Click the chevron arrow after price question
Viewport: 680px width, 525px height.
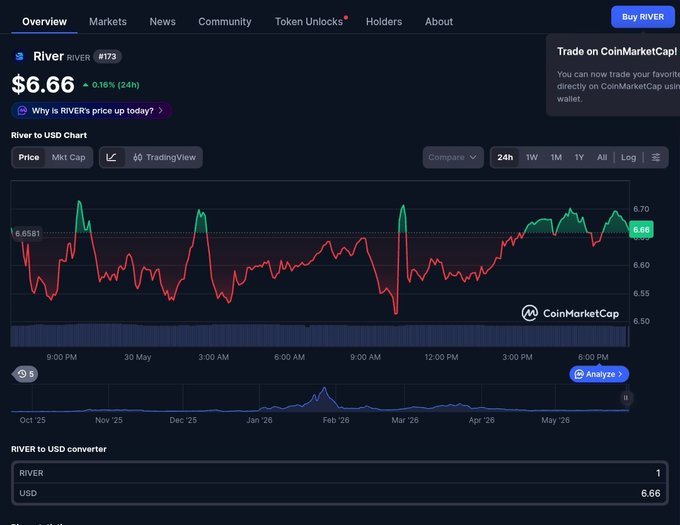point(161,111)
